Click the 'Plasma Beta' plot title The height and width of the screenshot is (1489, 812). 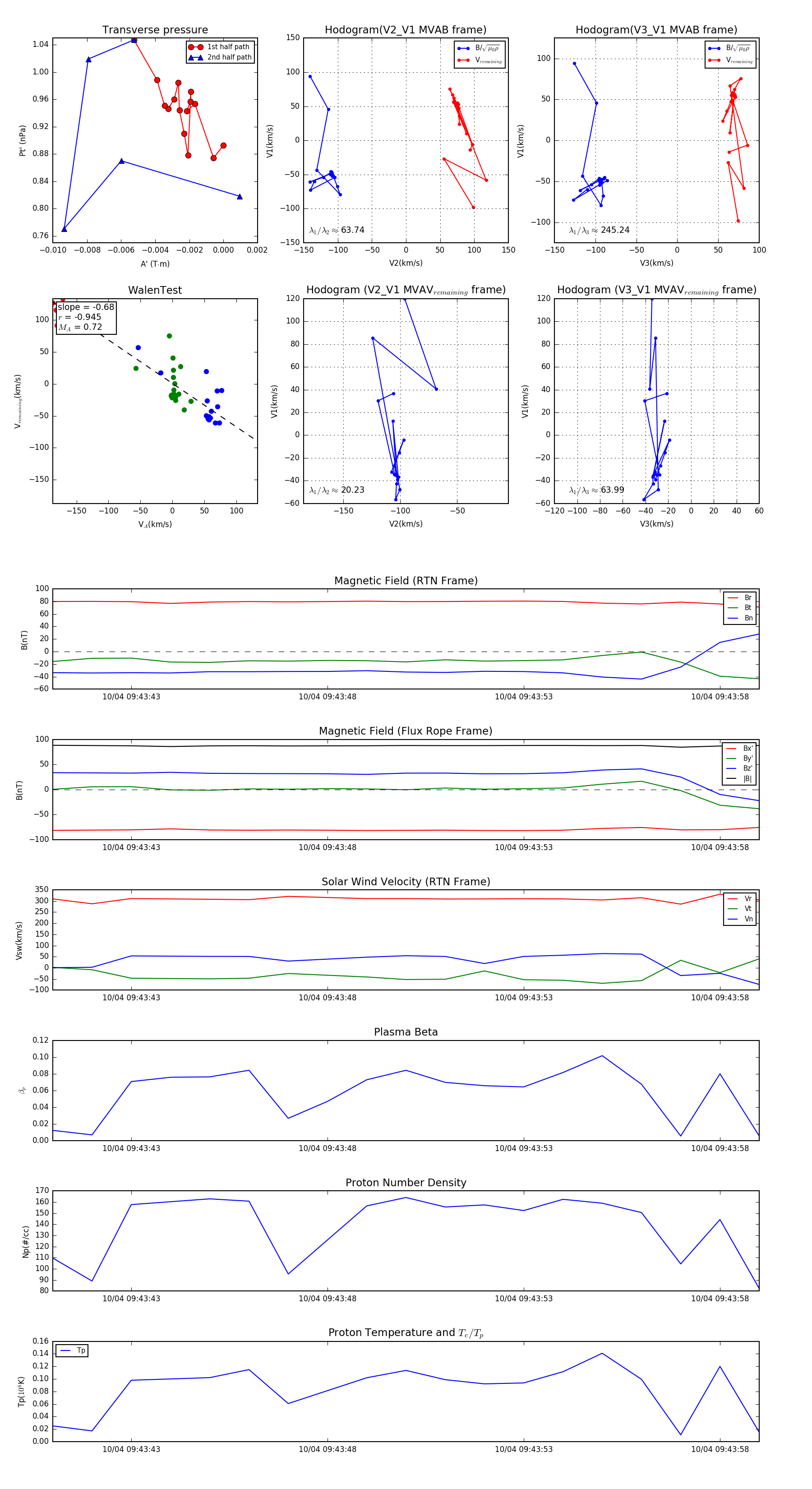(x=406, y=1032)
